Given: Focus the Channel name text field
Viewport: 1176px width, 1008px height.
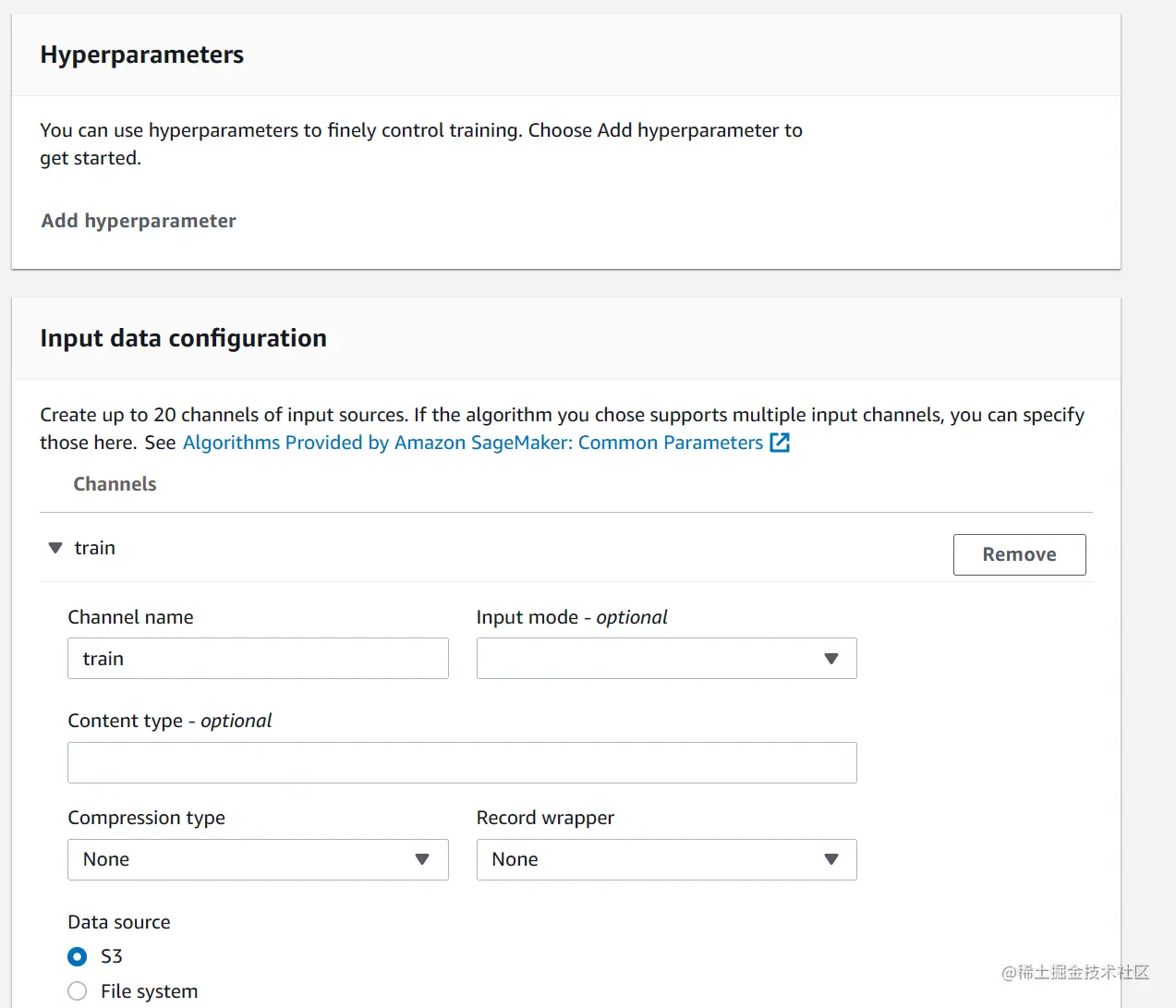Looking at the screenshot, I should click(257, 659).
